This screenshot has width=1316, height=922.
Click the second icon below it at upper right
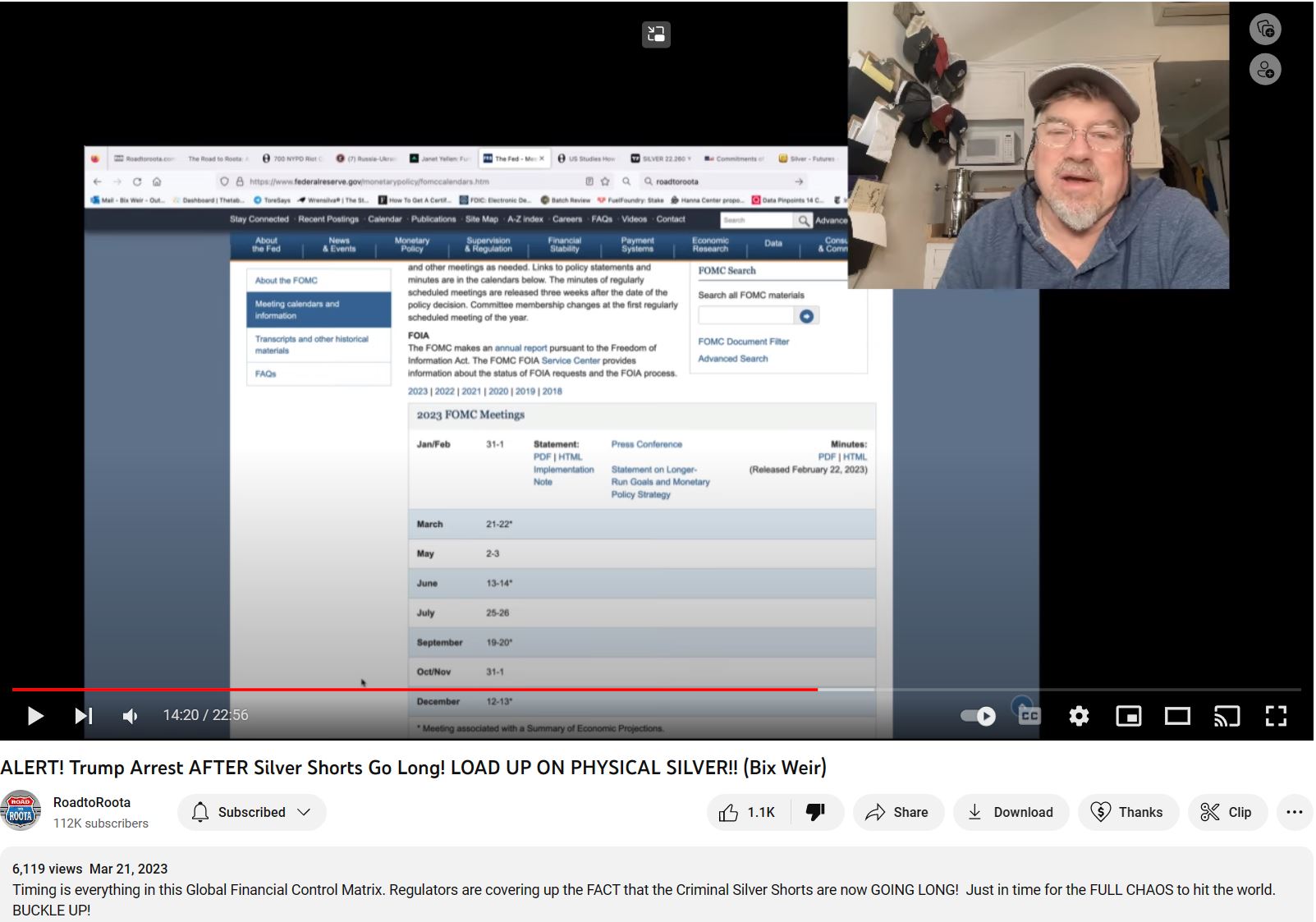[1265, 69]
